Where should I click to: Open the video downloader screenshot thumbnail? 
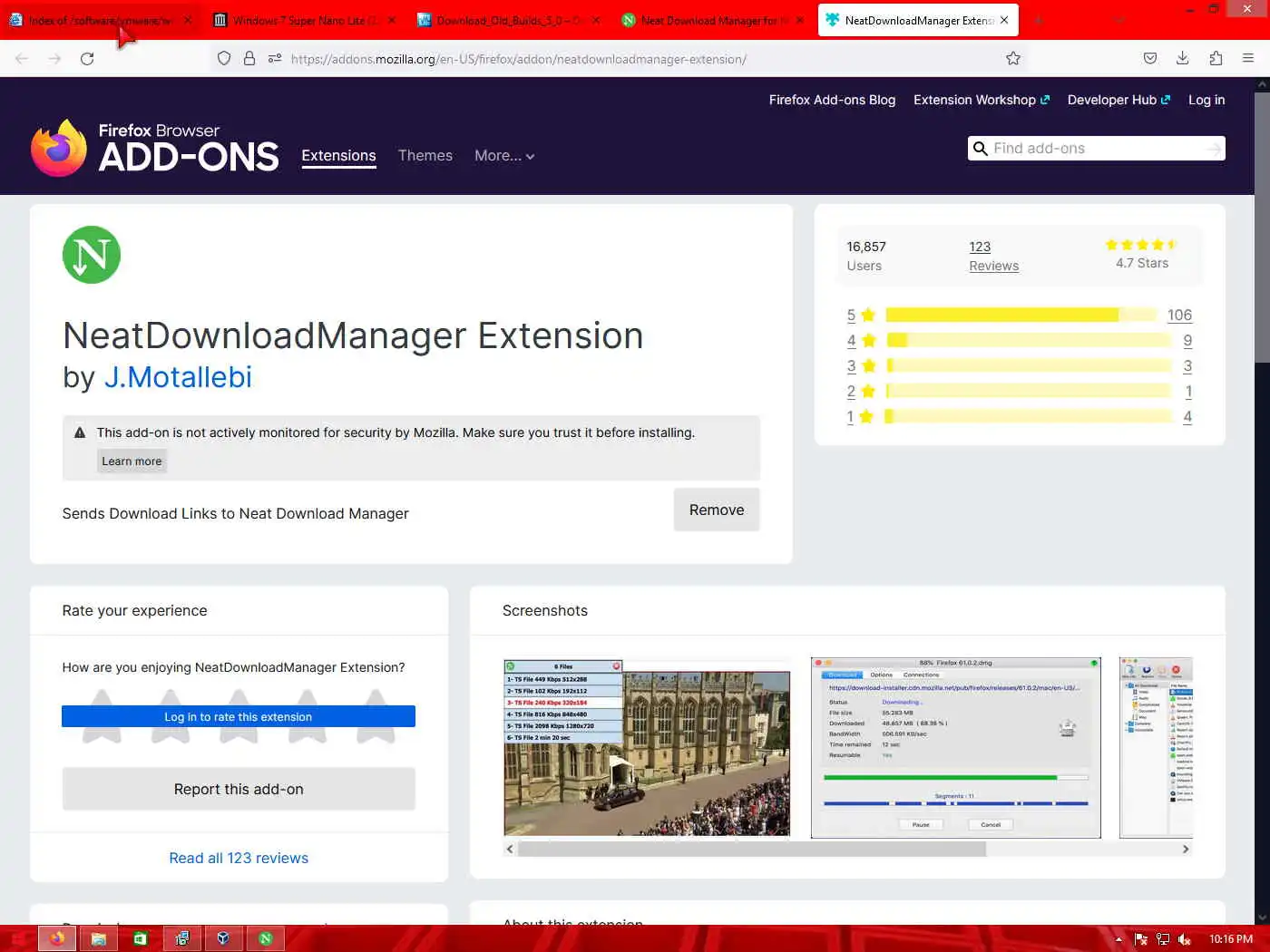[x=647, y=747]
